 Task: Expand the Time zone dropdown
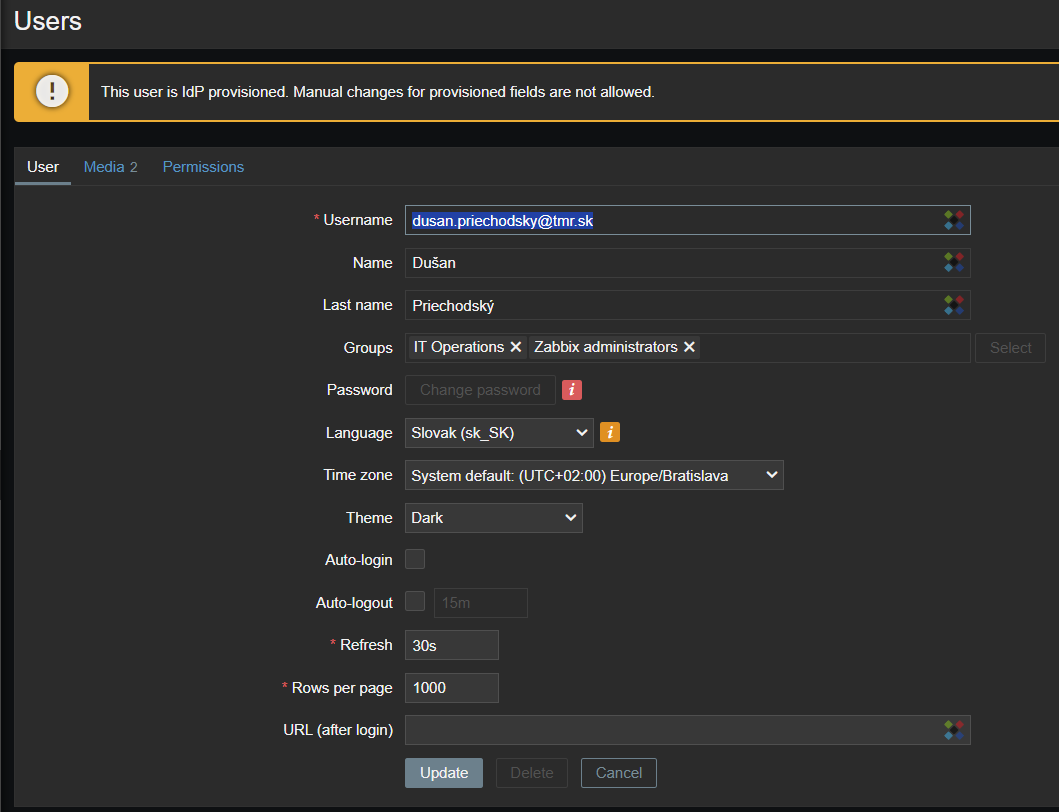(594, 475)
